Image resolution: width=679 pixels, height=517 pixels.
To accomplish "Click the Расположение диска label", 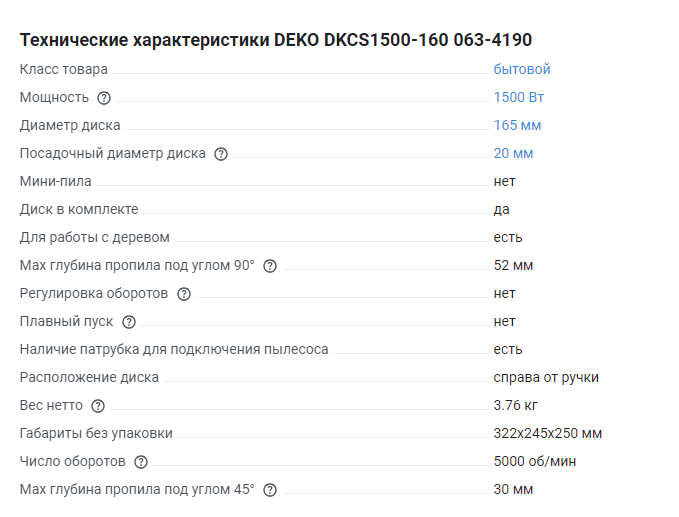I will (x=89, y=377).
